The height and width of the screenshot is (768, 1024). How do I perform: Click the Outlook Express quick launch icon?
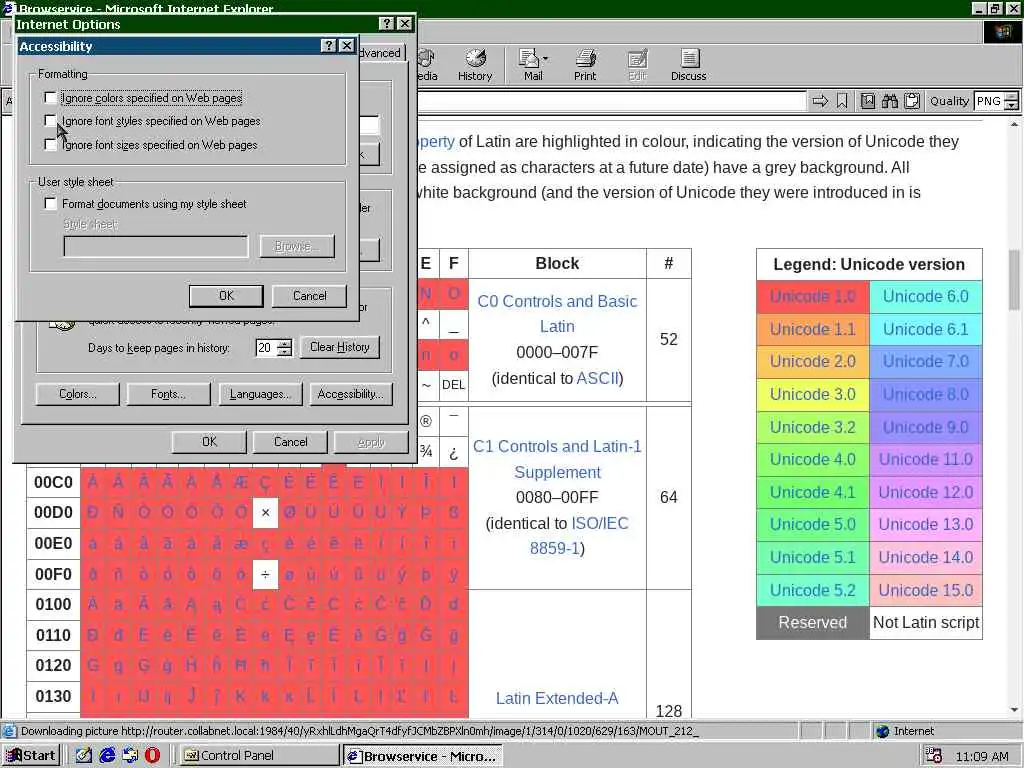[130, 755]
